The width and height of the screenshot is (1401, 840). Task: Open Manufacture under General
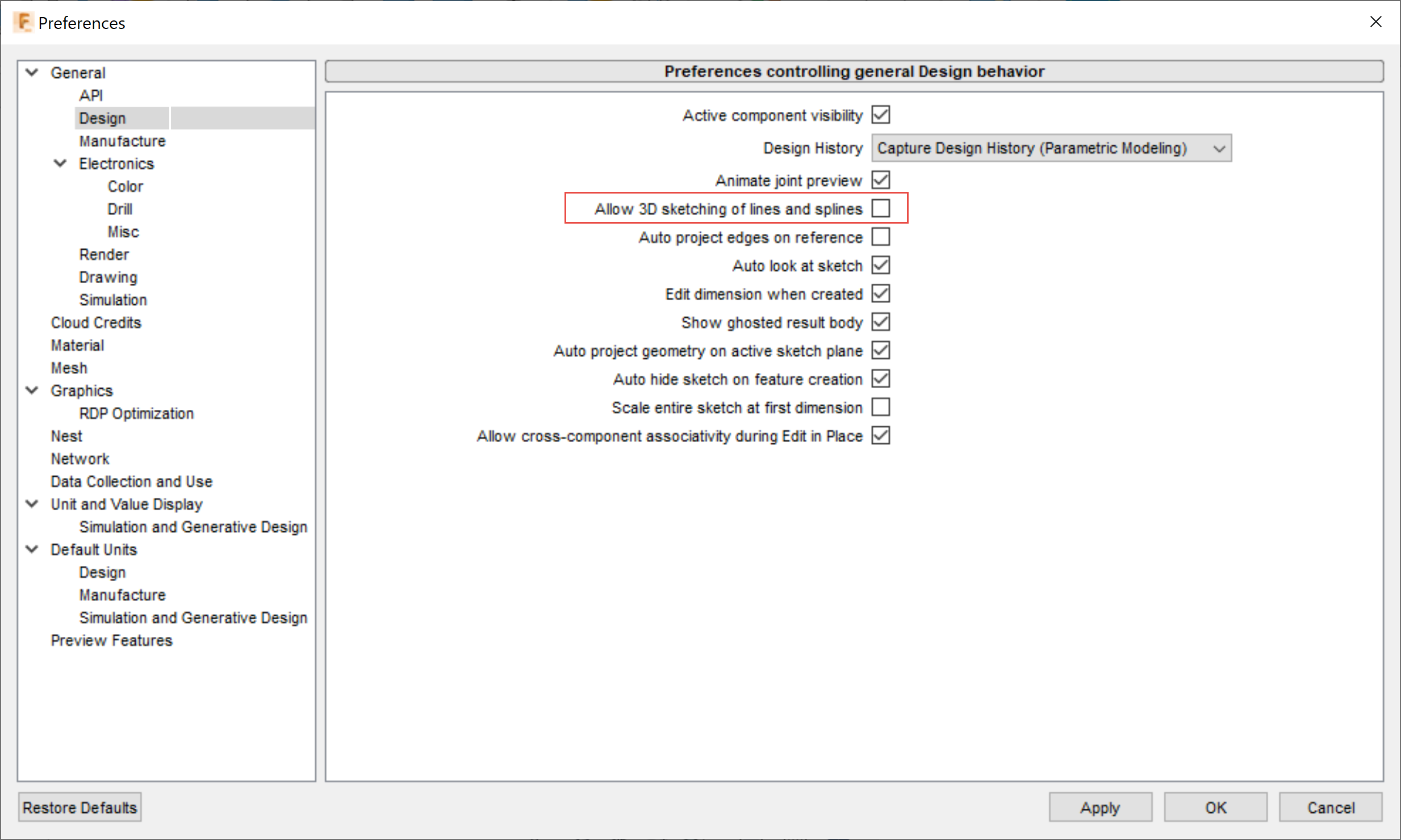[122, 141]
